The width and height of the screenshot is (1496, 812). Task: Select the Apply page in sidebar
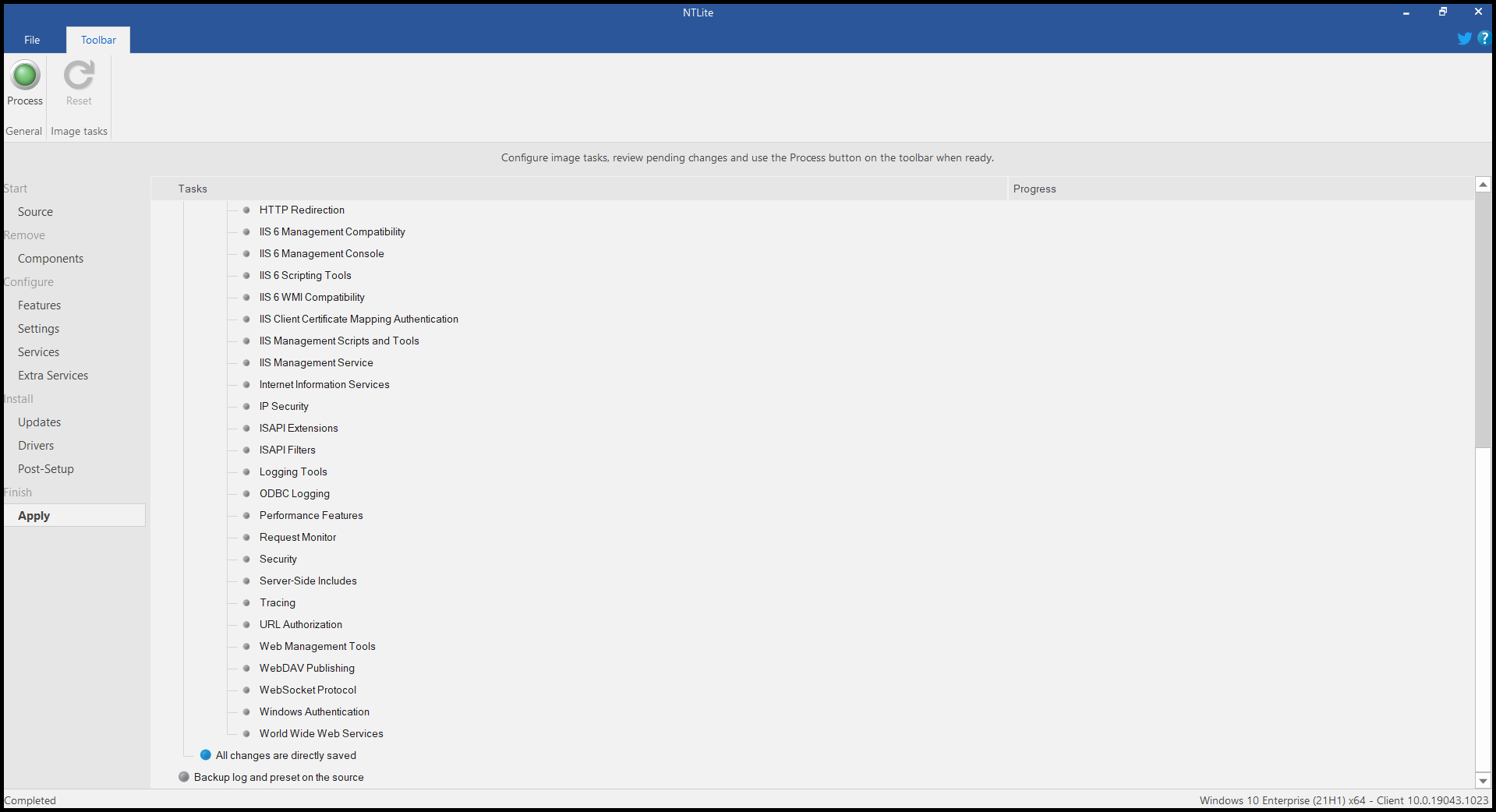pos(75,516)
